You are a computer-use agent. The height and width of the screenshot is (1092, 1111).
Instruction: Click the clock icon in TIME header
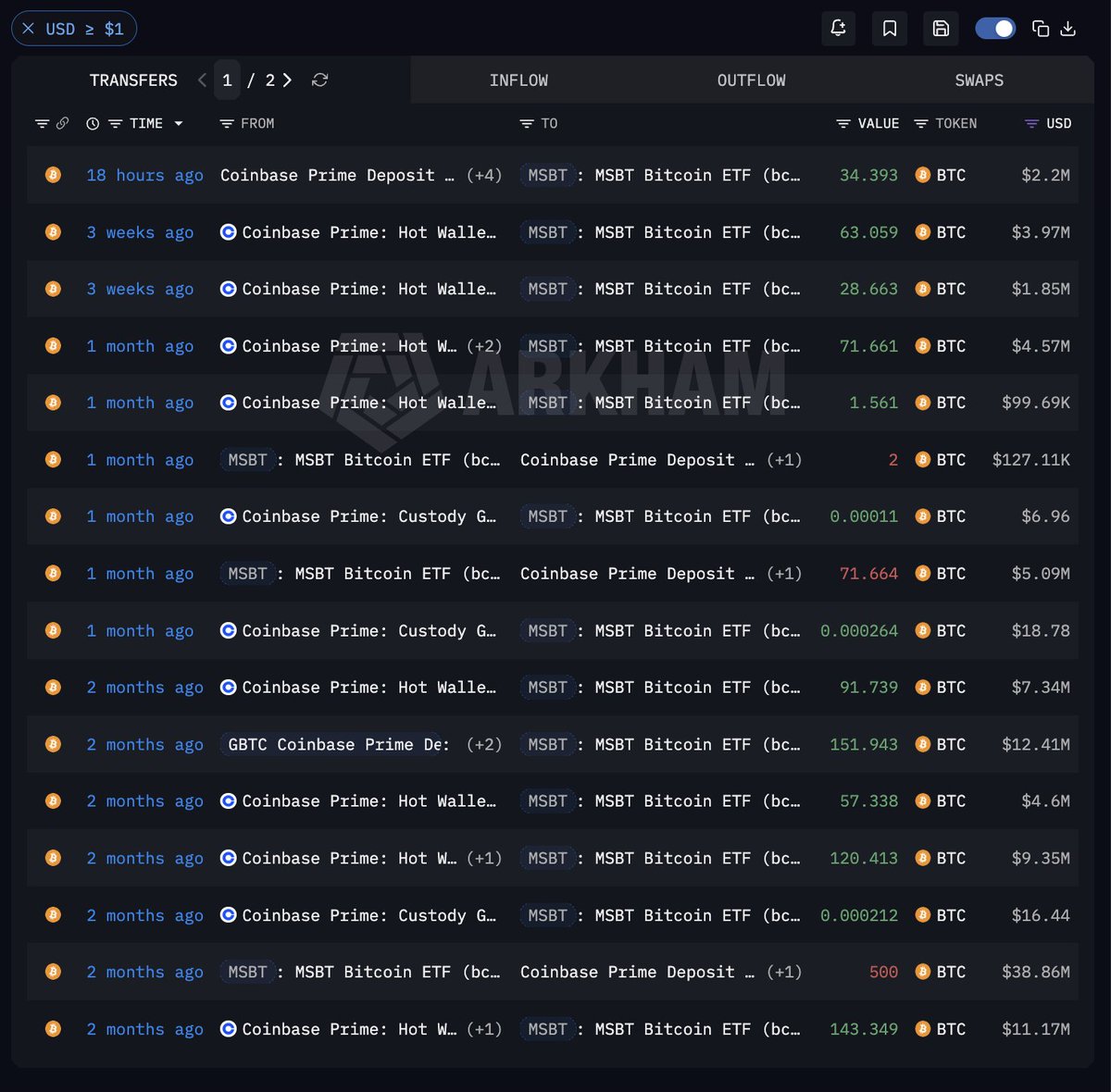[93, 123]
